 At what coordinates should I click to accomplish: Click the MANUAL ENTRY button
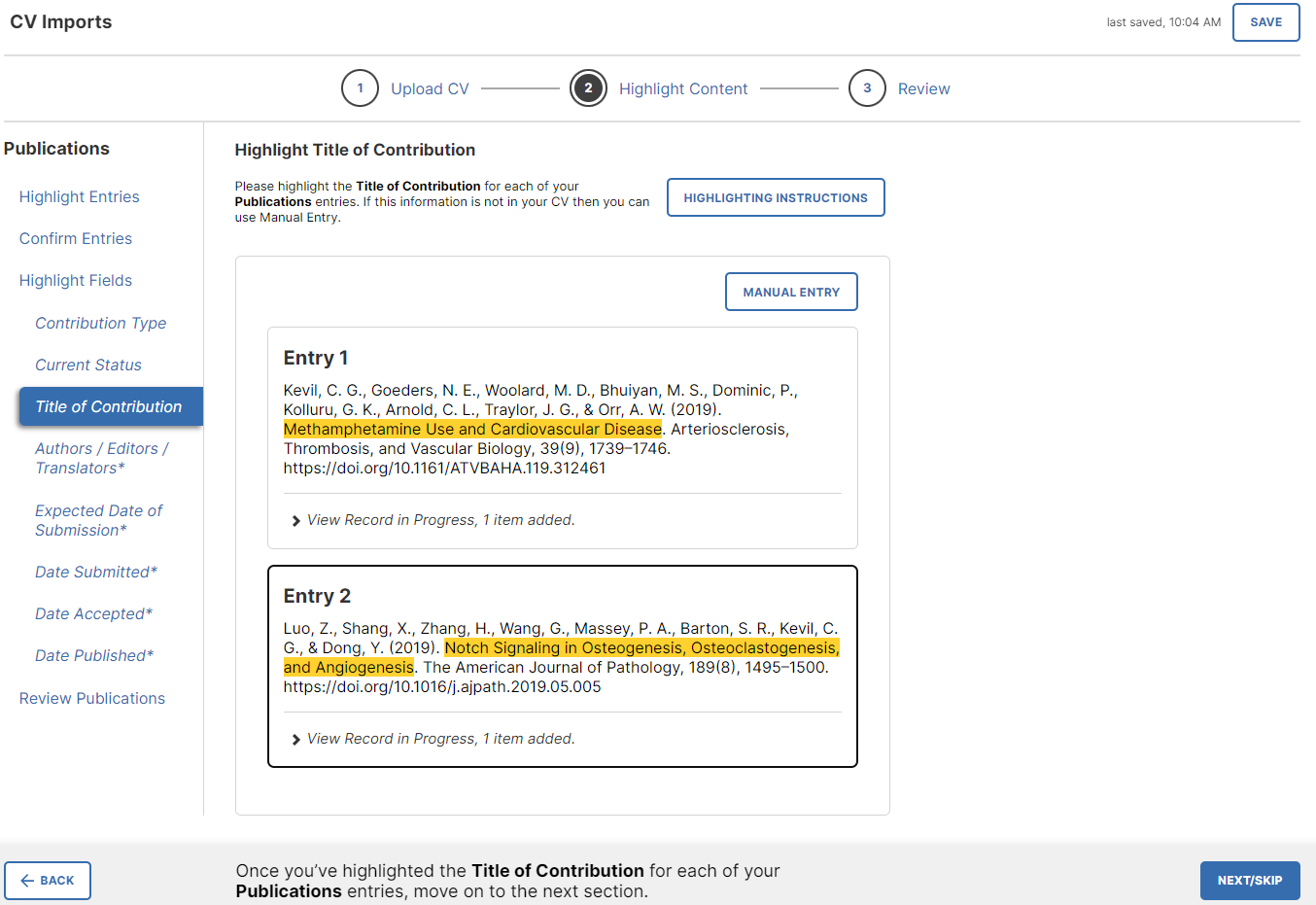pos(791,291)
